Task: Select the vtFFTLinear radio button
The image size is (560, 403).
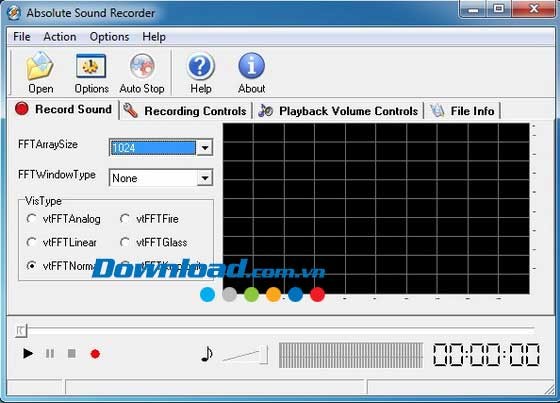Action: pyautogui.click(x=31, y=242)
